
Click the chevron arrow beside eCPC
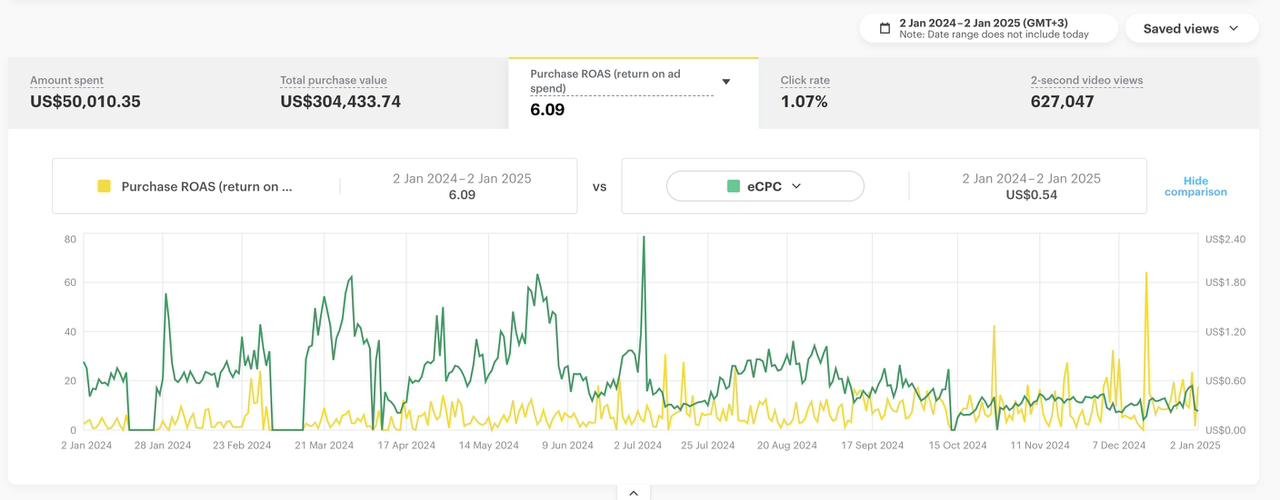click(x=797, y=186)
